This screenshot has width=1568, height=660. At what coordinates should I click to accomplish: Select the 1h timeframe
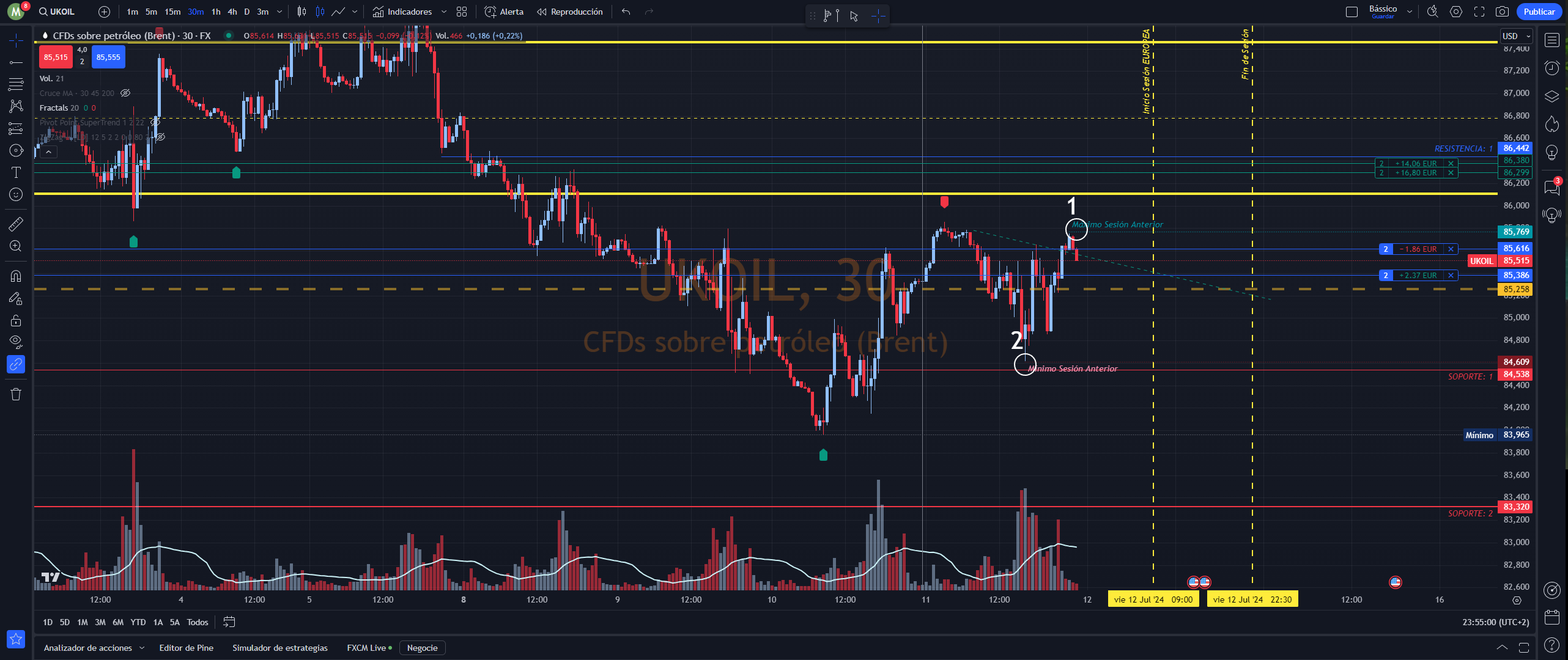(216, 12)
